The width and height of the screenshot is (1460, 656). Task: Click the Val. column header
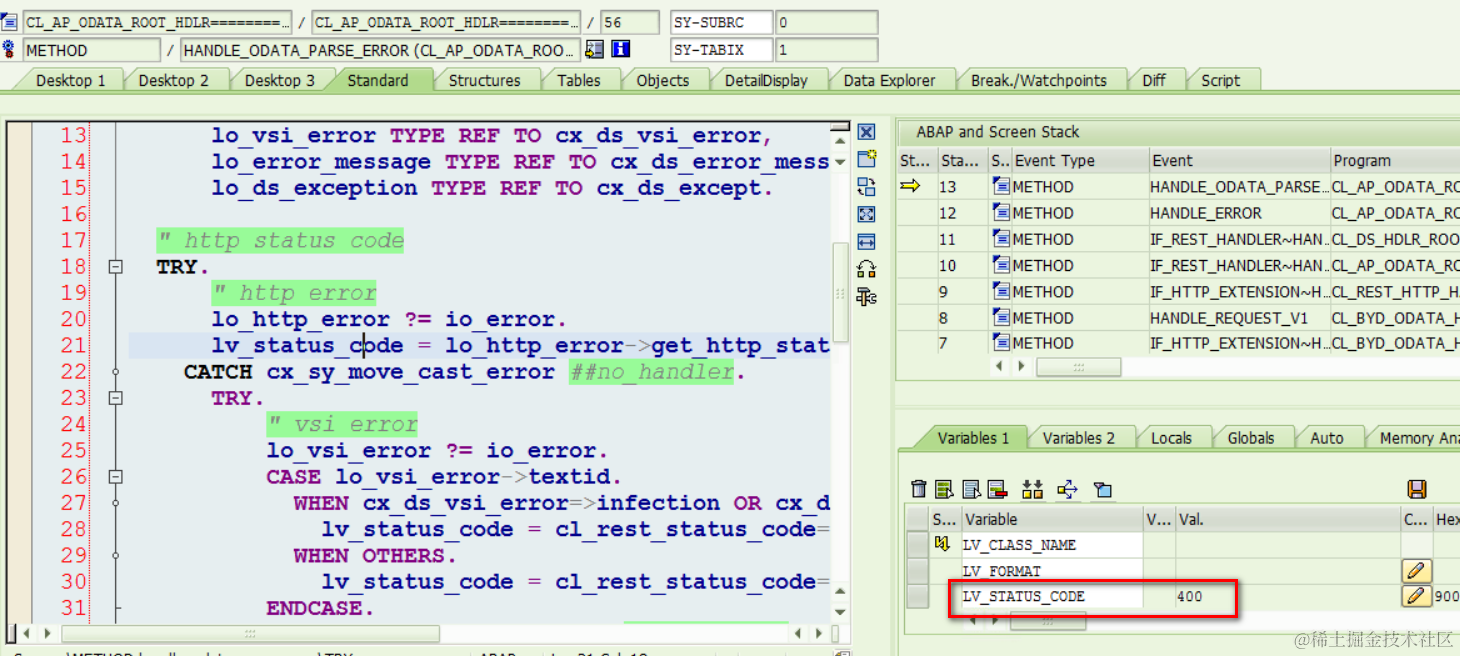tap(1287, 519)
